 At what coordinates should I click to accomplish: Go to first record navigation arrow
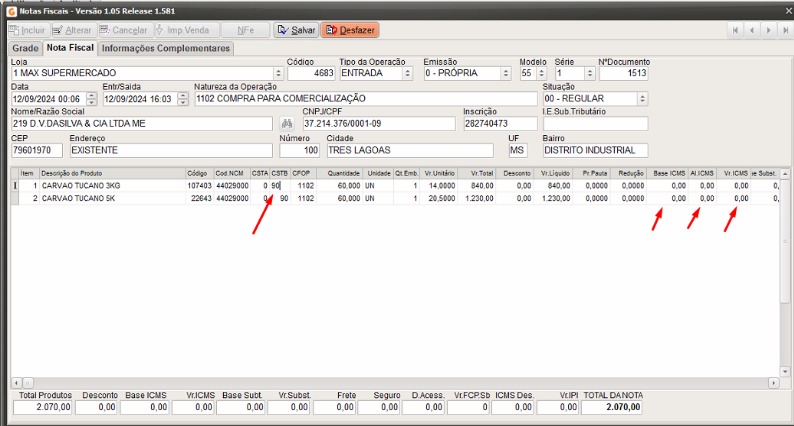point(737,30)
